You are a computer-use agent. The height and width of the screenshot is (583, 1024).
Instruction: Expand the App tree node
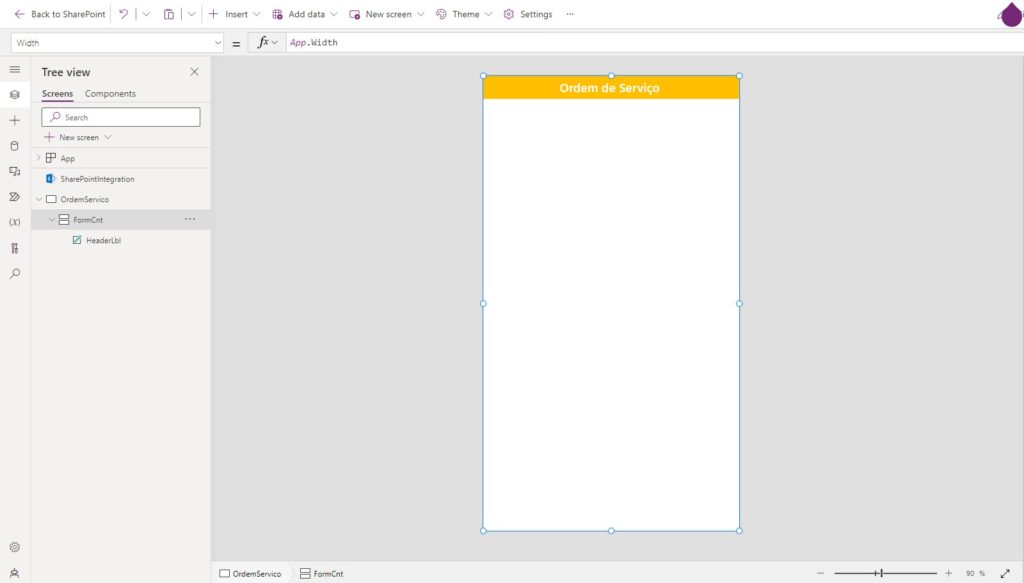pos(39,158)
